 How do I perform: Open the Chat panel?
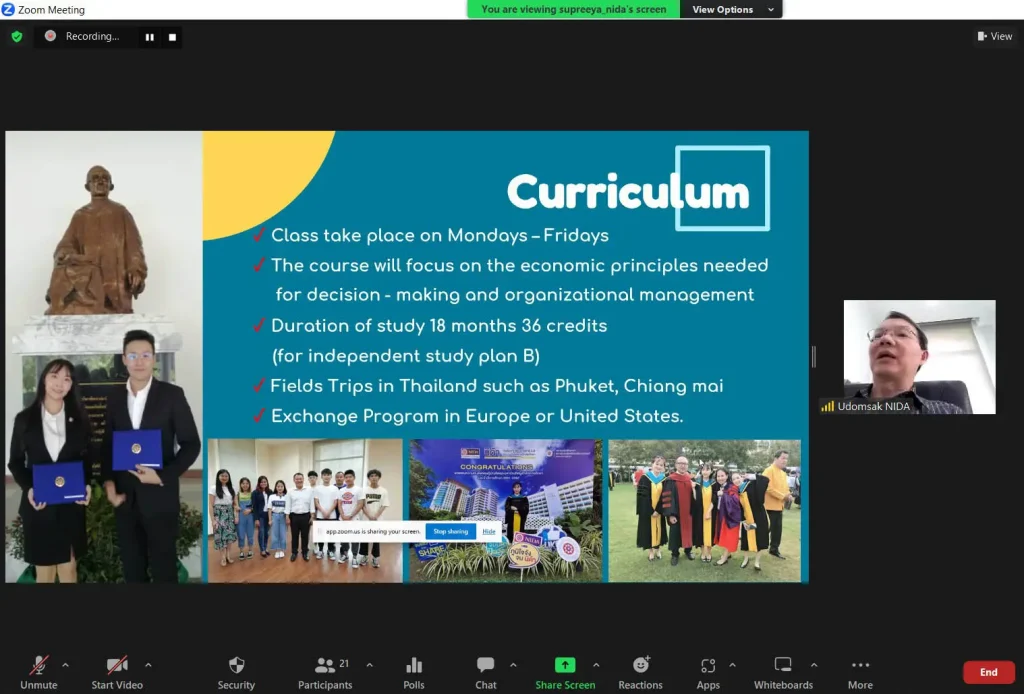pos(486,666)
